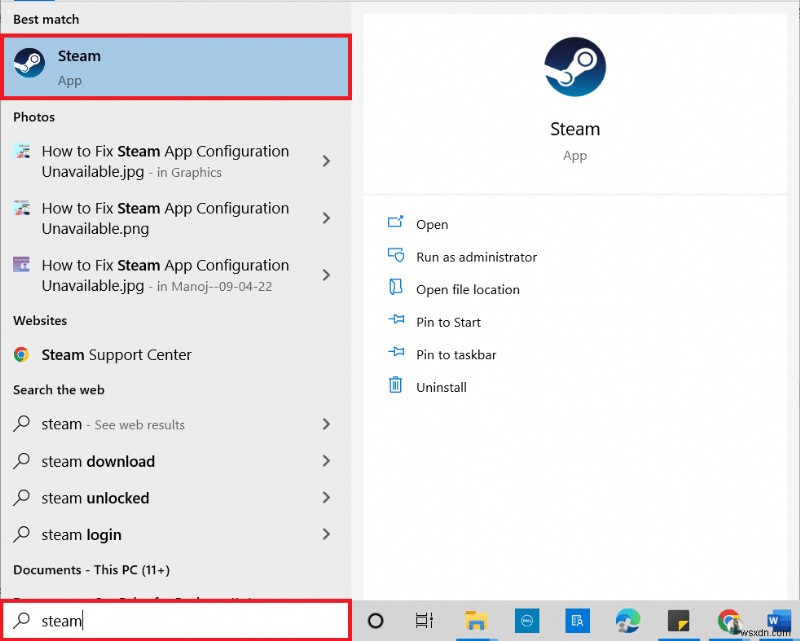Open File Explorer from the taskbar
Image resolution: width=800 pixels, height=641 pixels.
475,620
